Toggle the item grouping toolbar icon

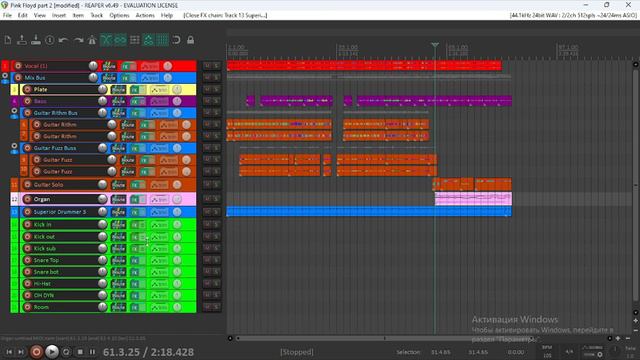120,40
